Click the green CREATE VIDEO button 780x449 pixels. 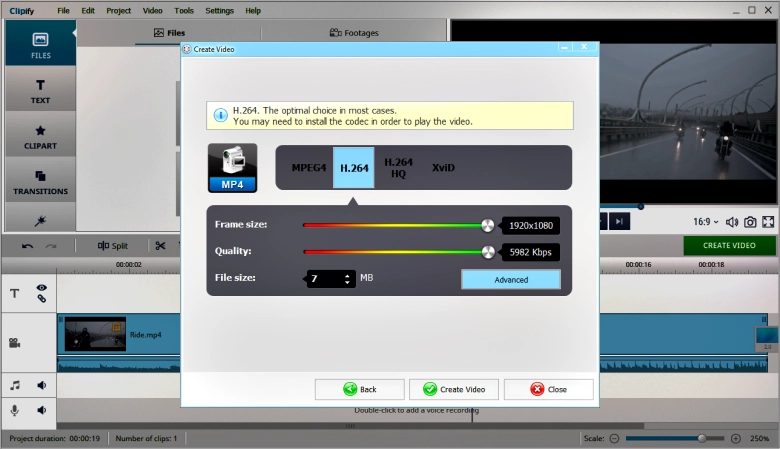point(729,246)
